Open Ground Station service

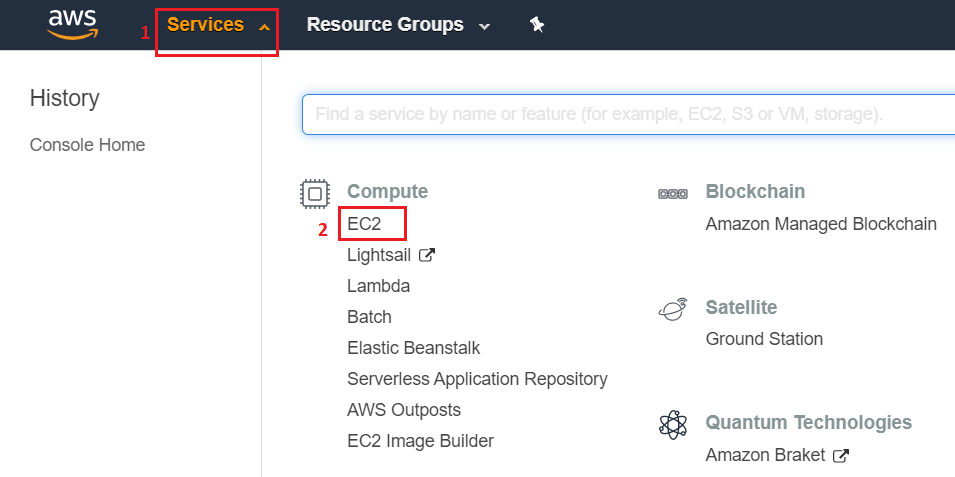tap(764, 339)
